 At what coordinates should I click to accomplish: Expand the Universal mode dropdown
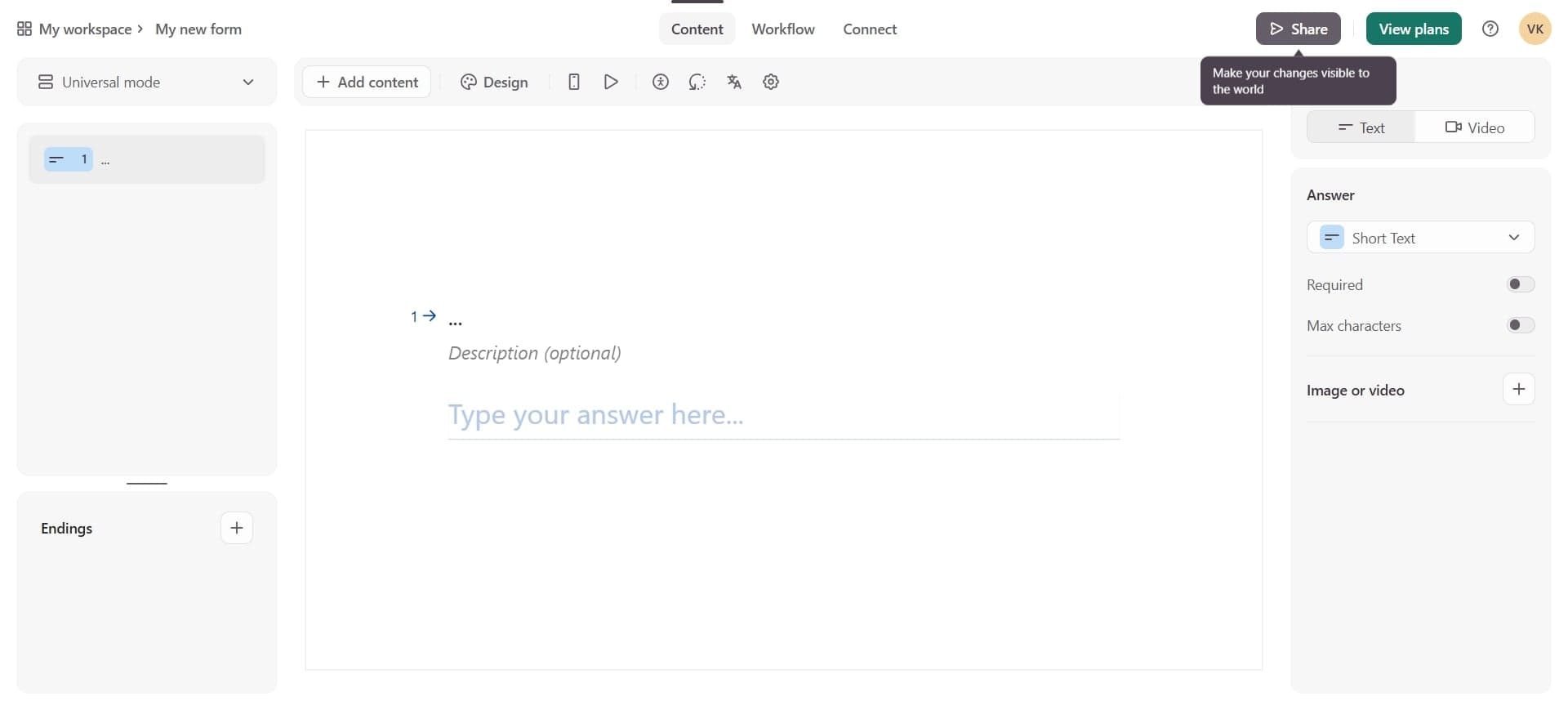[147, 82]
